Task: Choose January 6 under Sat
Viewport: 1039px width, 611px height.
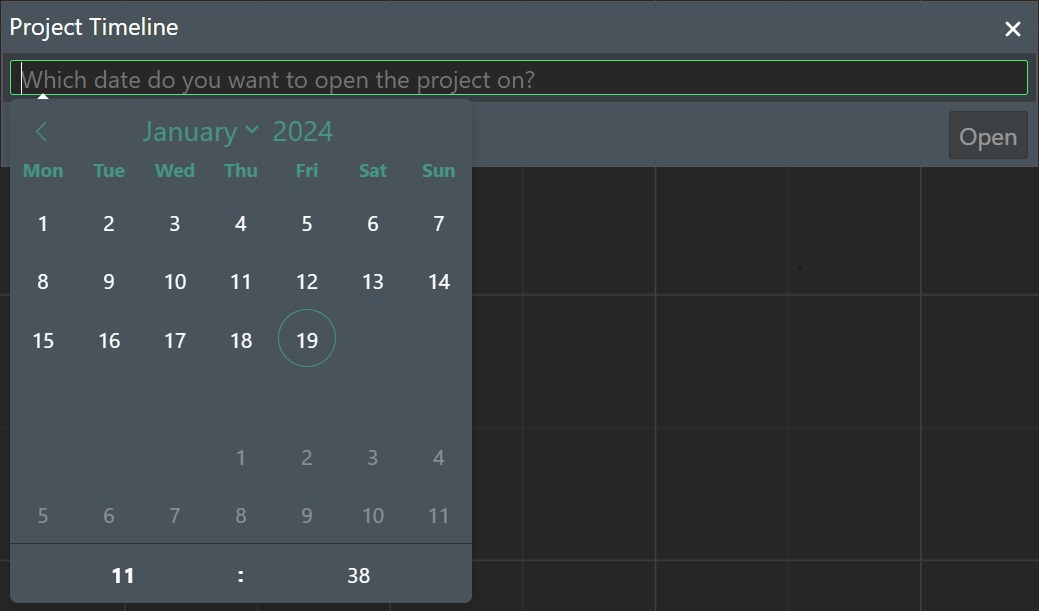Action: 372,224
